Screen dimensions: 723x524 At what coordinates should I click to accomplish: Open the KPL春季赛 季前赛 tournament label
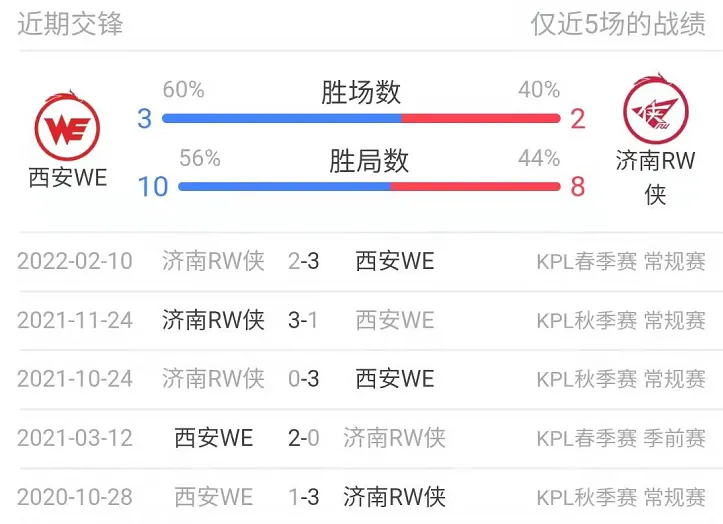pos(621,438)
